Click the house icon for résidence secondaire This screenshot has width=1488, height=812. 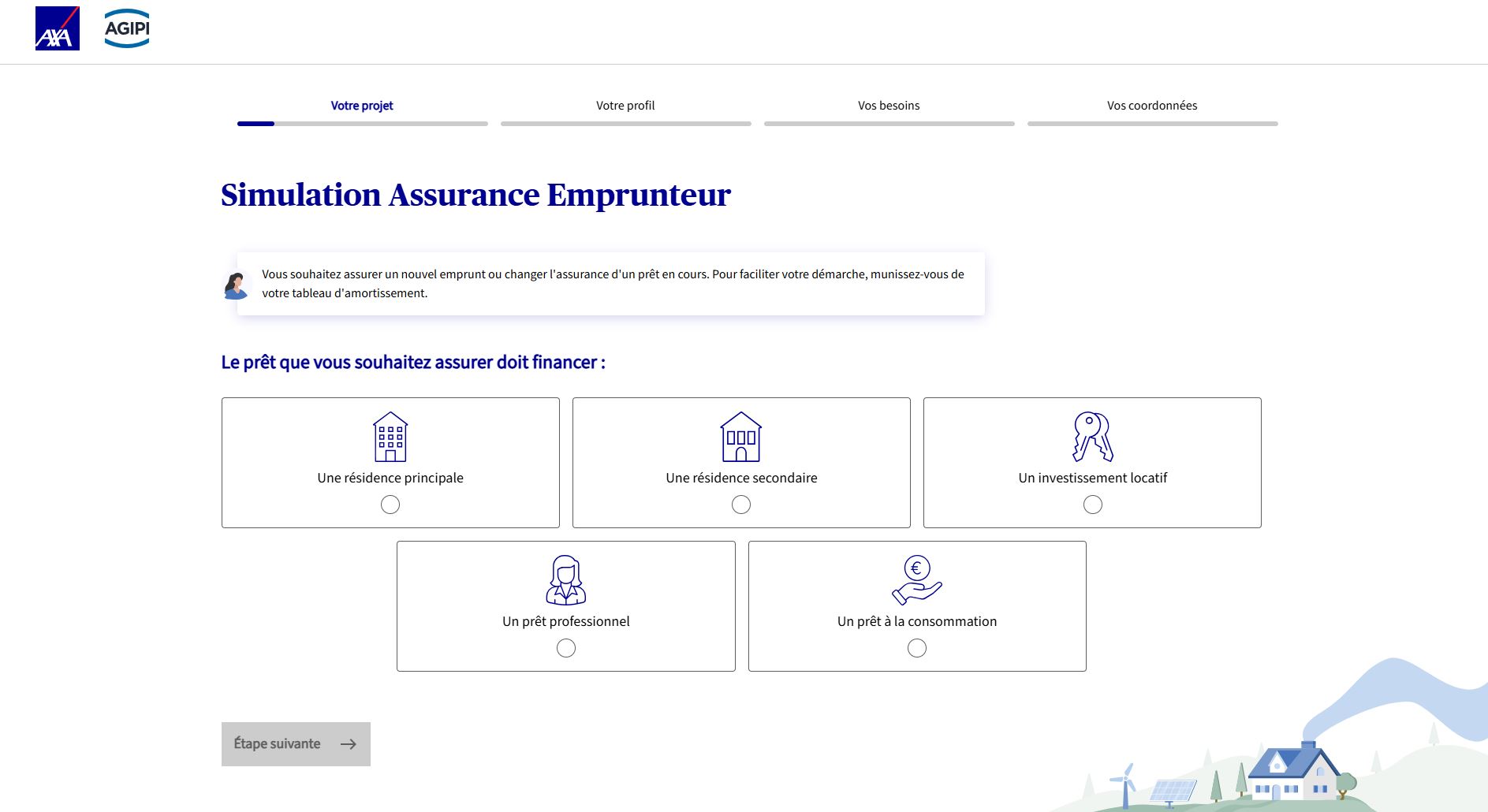[x=740, y=437]
